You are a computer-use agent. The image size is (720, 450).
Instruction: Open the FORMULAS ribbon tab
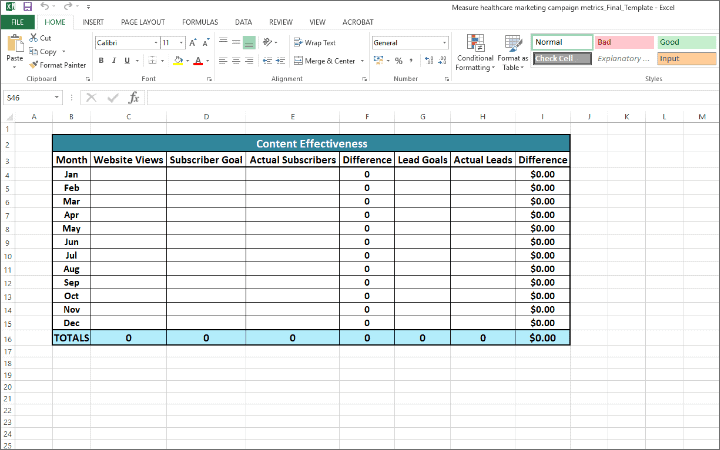pyautogui.click(x=200, y=21)
